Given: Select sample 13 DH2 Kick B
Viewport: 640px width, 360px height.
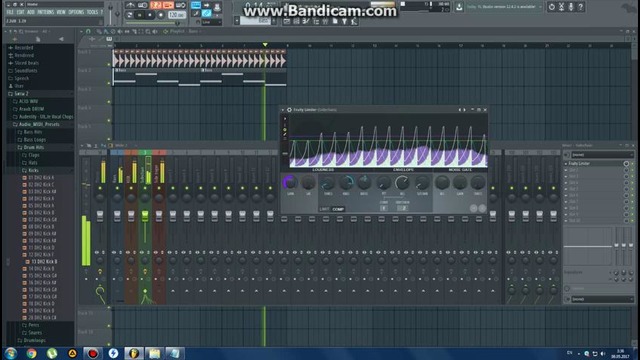Looking at the screenshot, I should point(44,262).
